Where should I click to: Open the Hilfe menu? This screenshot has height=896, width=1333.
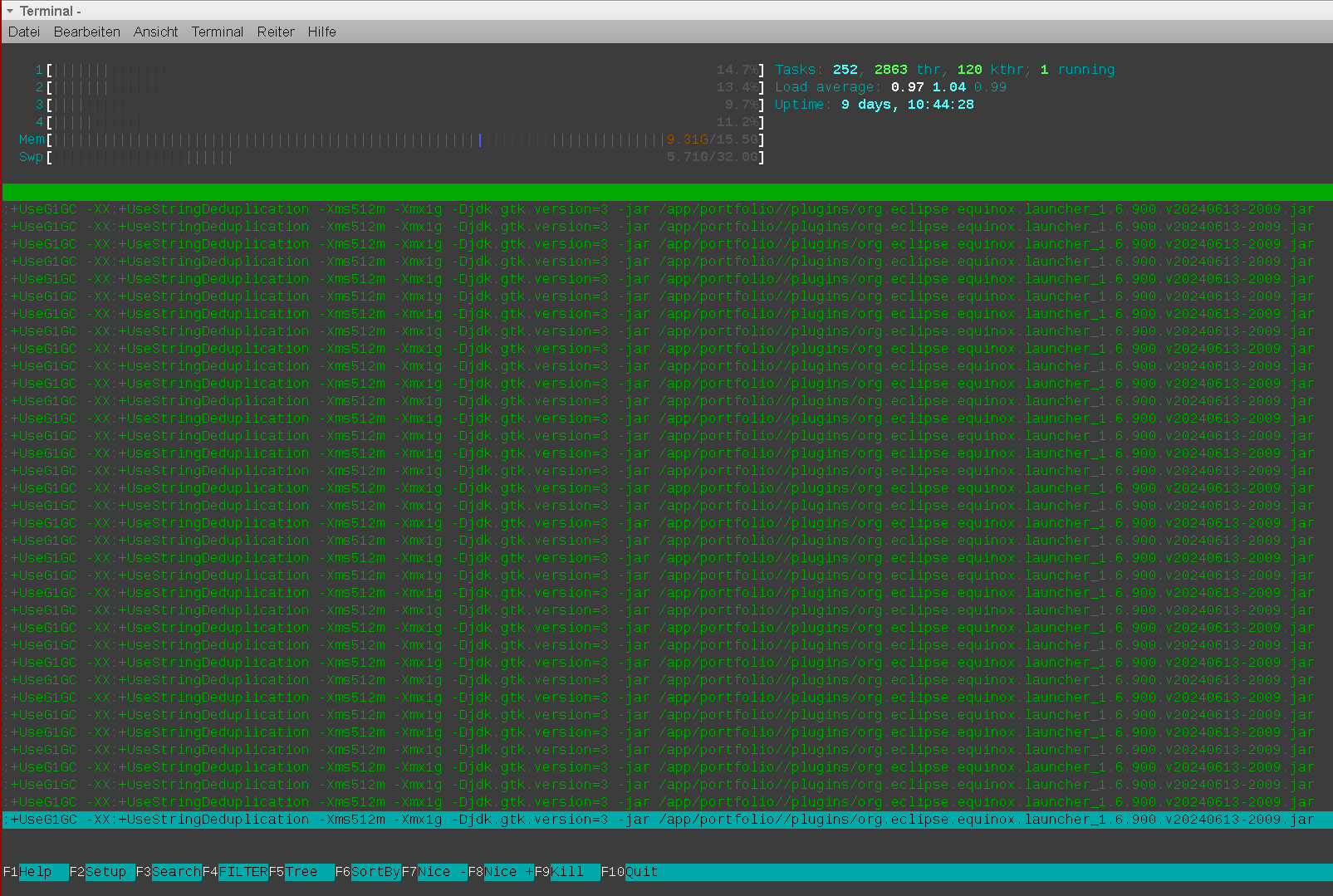(x=322, y=32)
